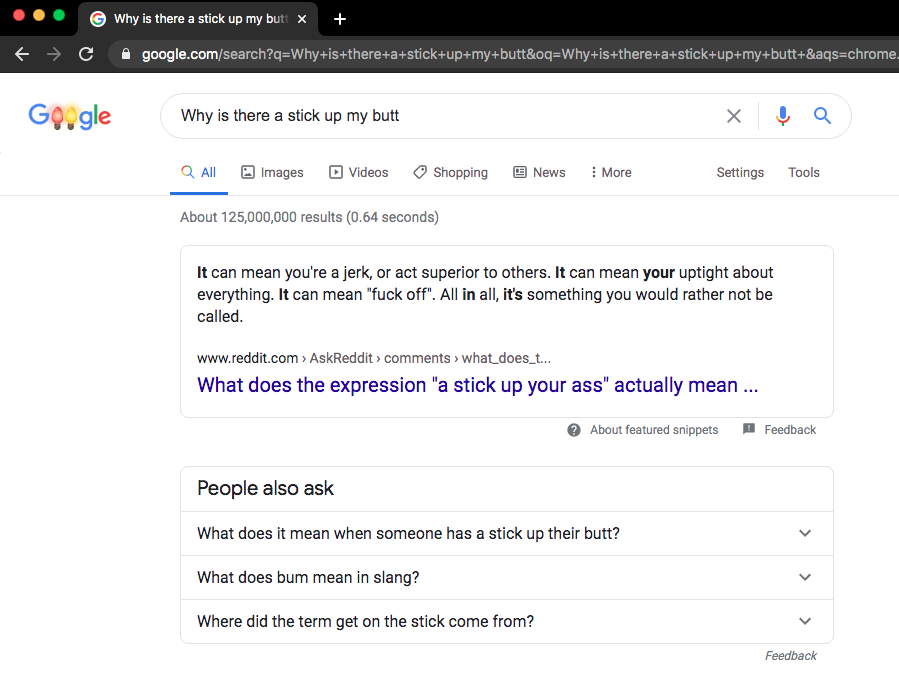This screenshot has width=899, height=675.
Task: Expand 'What does bum mean in slang?'
Action: tap(507, 578)
